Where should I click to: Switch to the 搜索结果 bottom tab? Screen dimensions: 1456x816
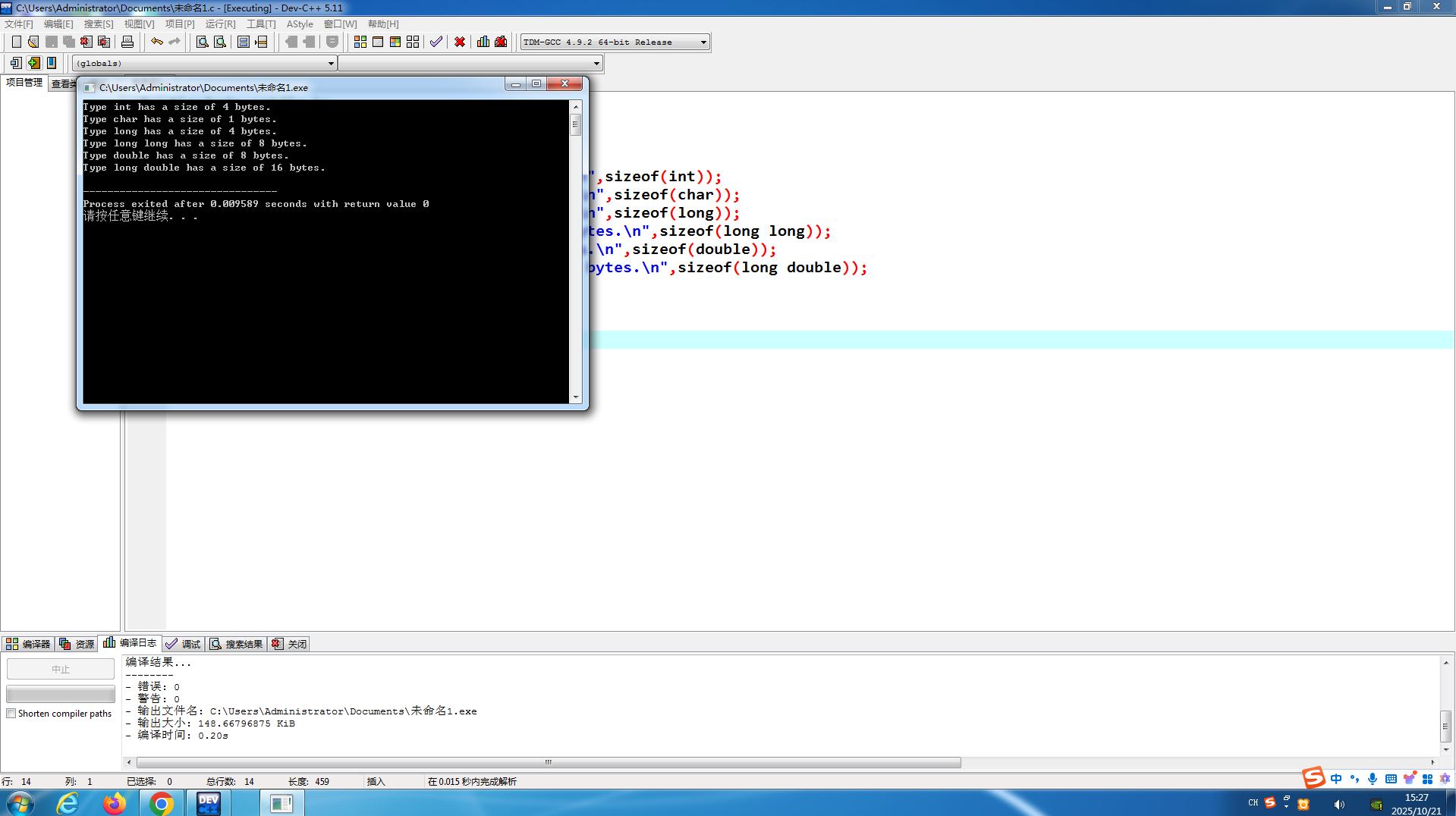click(x=237, y=644)
